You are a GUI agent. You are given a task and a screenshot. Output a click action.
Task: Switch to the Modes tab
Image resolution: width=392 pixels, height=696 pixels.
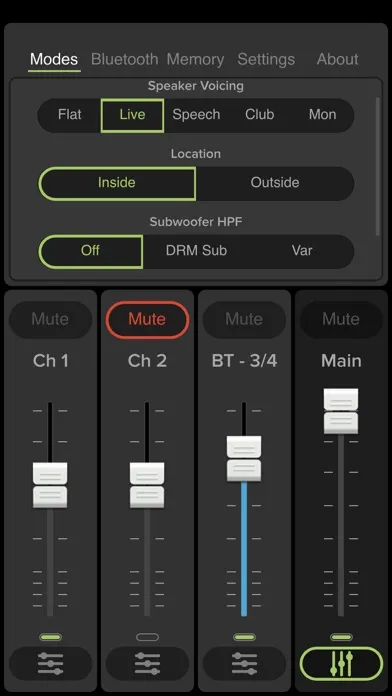pos(54,59)
